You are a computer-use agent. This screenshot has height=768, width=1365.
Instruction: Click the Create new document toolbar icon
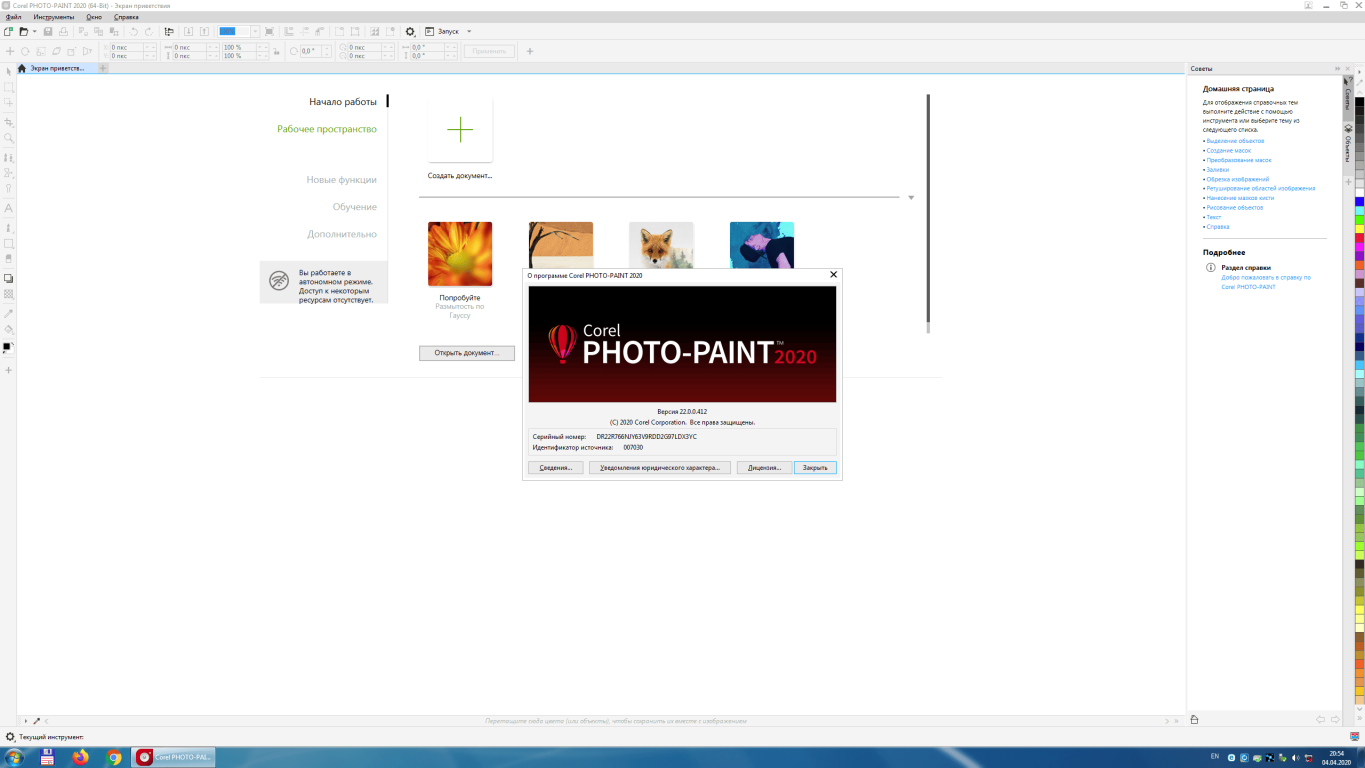point(9,32)
